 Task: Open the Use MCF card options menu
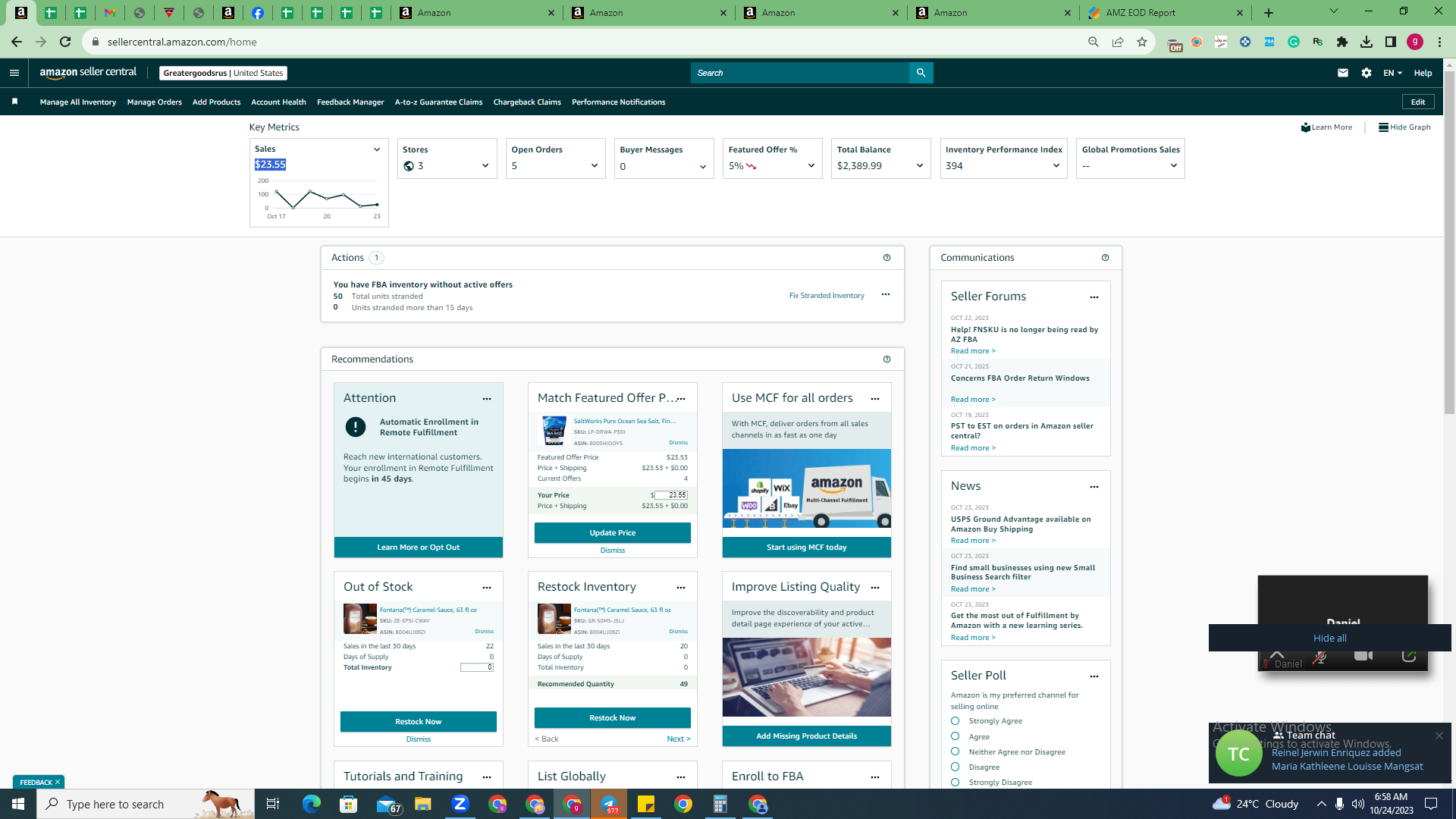pyautogui.click(x=875, y=399)
